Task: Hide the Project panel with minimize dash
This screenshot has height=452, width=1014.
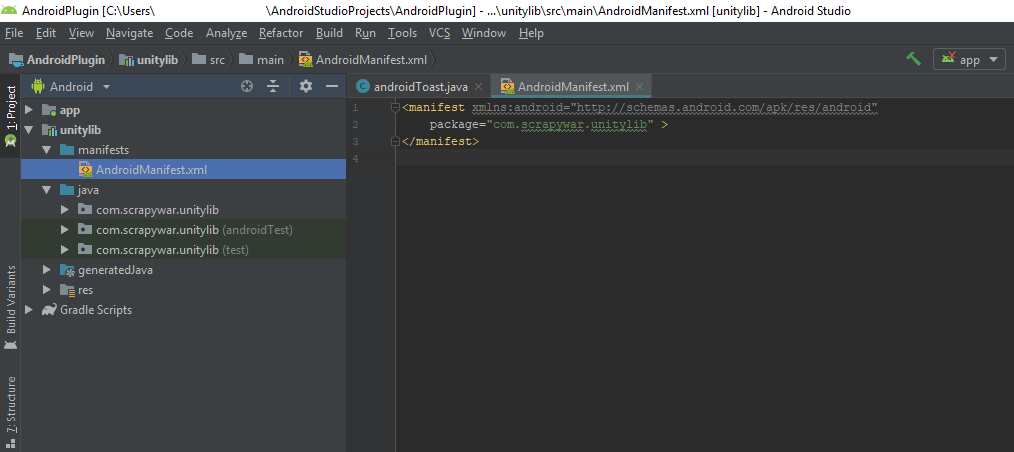Action: (332, 86)
